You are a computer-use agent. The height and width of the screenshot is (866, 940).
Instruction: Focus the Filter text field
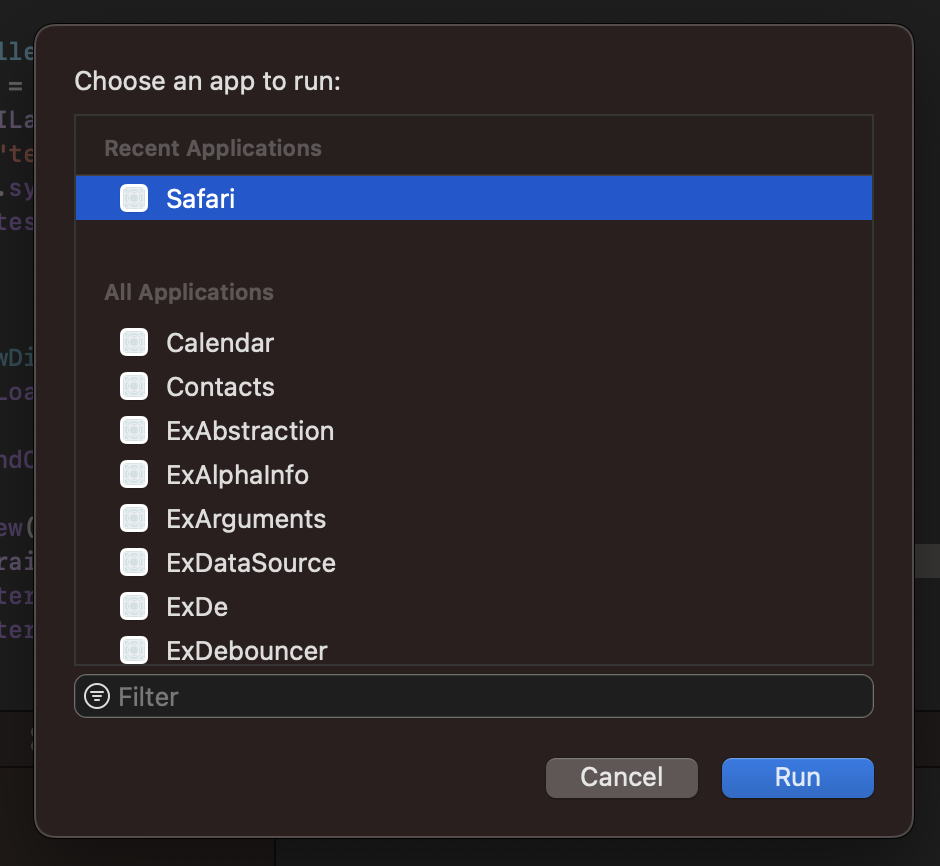point(474,696)
